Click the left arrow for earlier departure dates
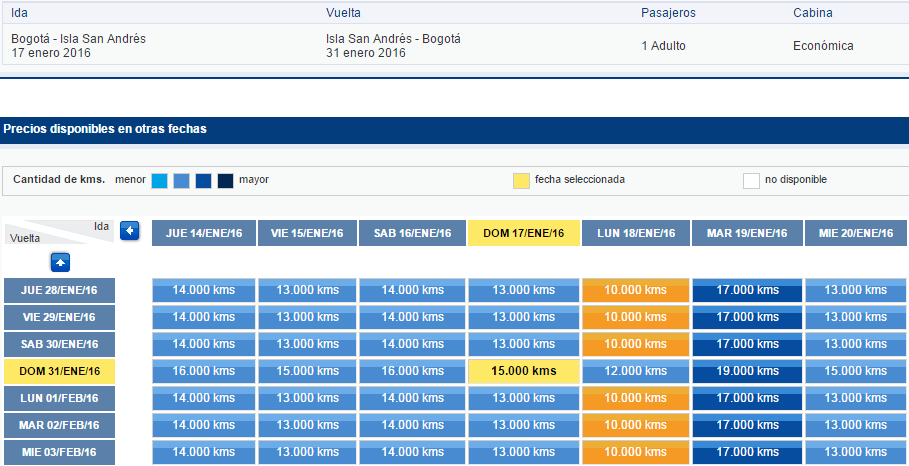 (129, 231)
